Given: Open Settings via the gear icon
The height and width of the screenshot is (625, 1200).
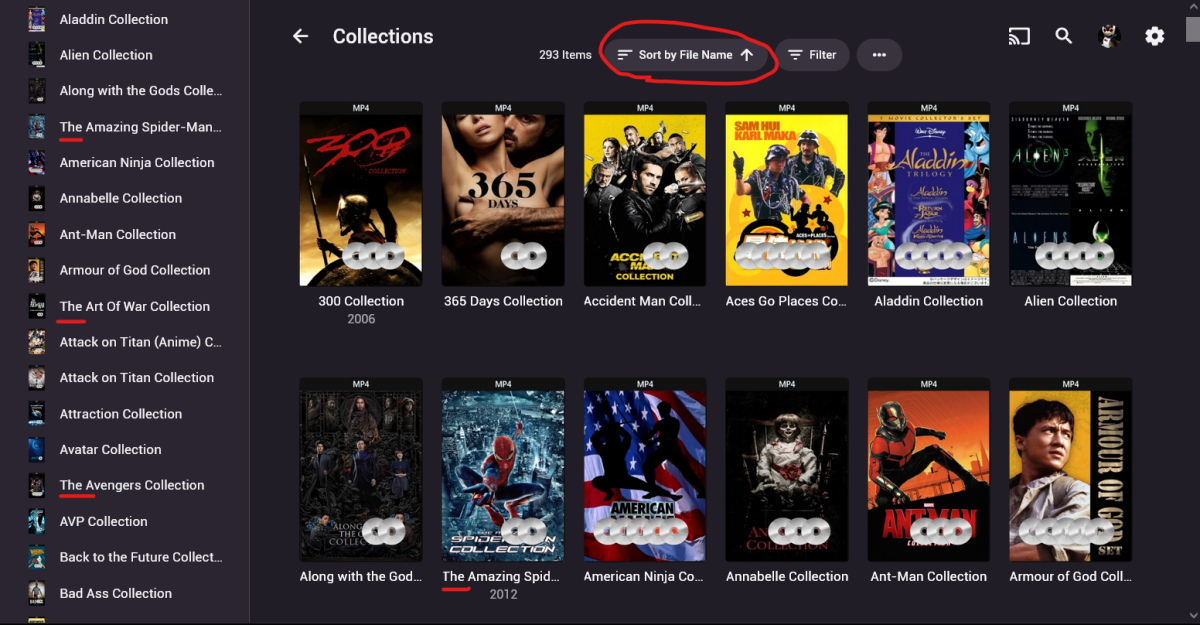Looking at the screenshot, I should point(1155,35).
